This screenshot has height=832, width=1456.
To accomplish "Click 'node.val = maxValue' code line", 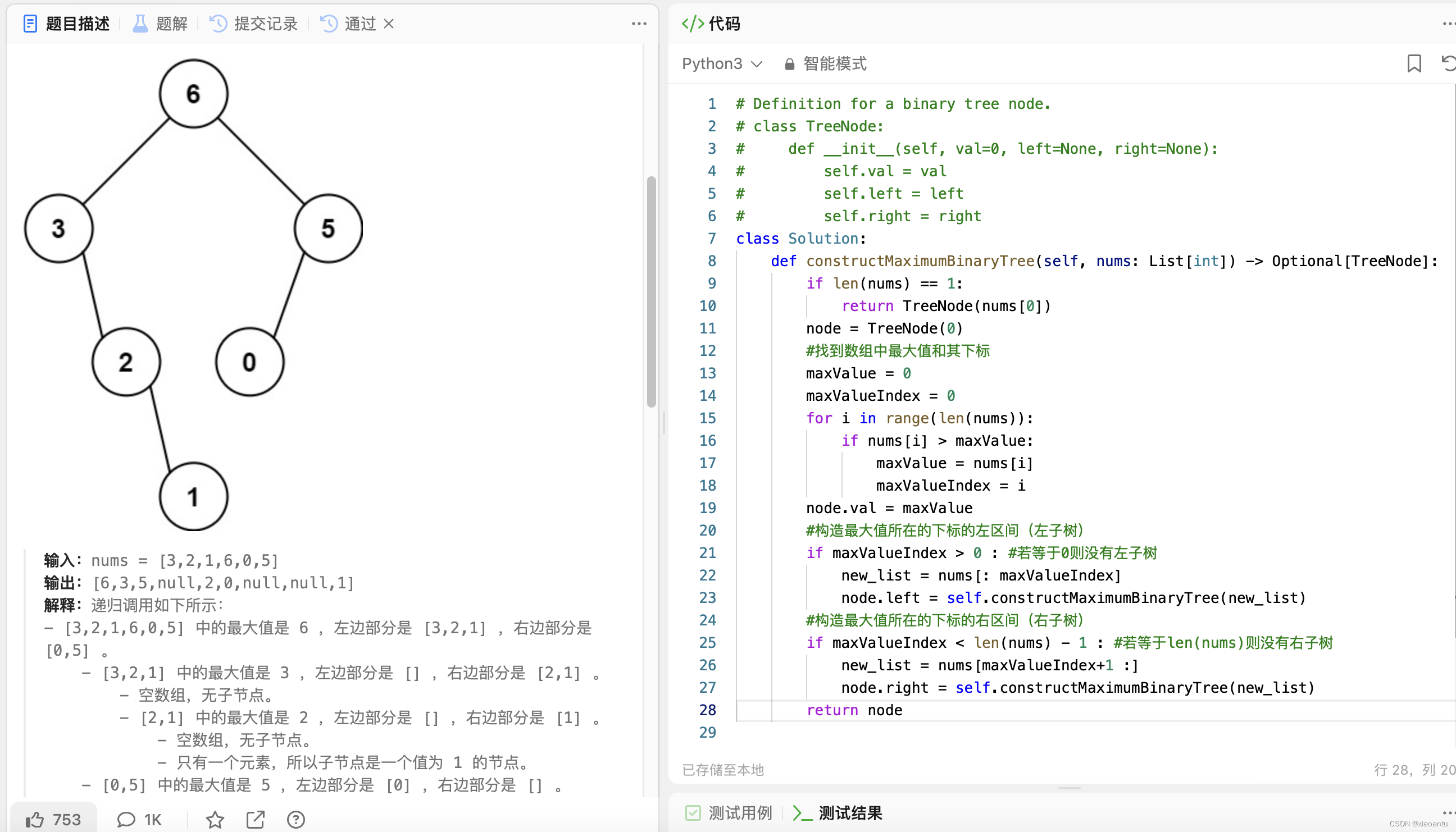I will (x=889, y=508).
